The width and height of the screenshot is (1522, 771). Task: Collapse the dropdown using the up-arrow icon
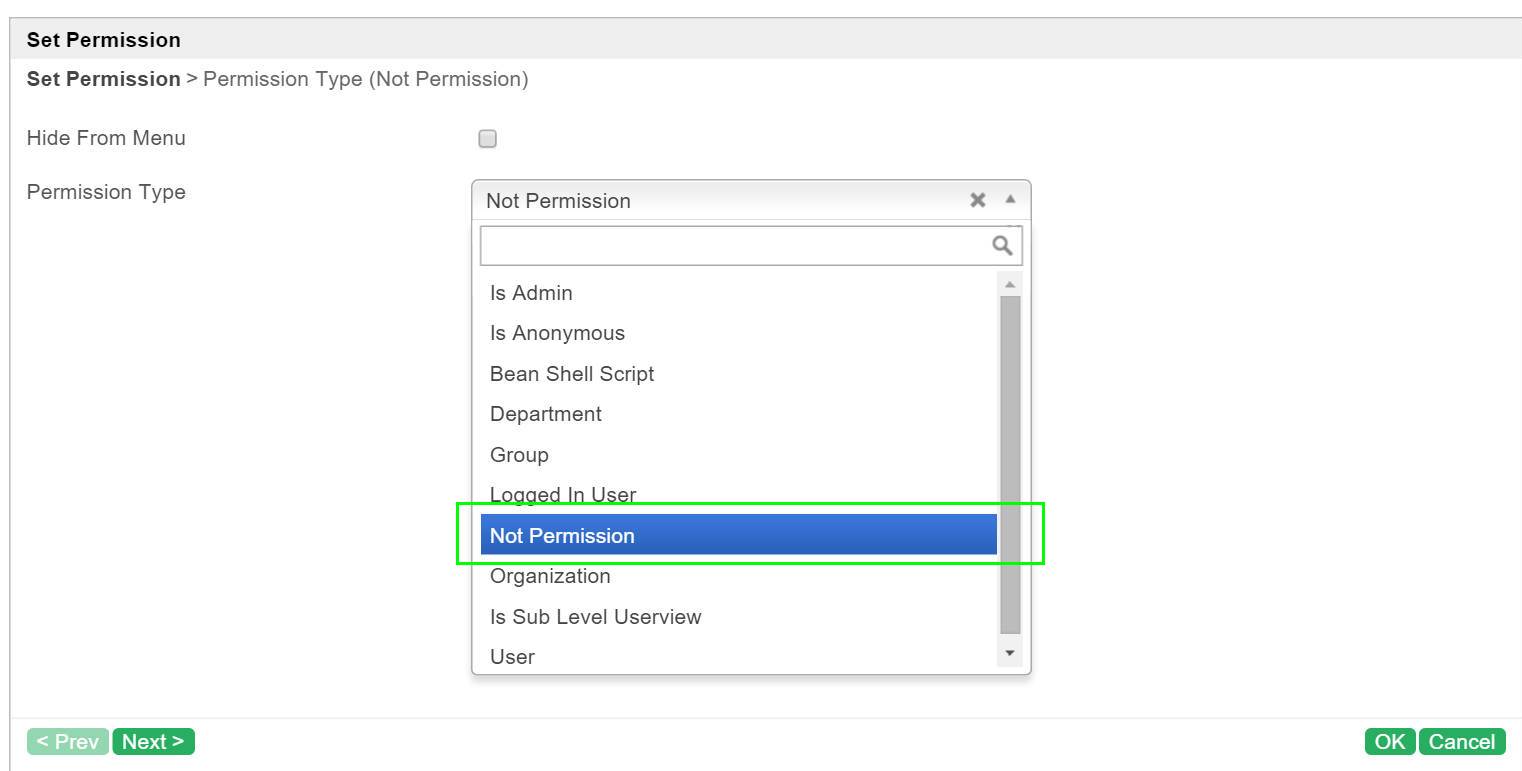(1010, 199)
